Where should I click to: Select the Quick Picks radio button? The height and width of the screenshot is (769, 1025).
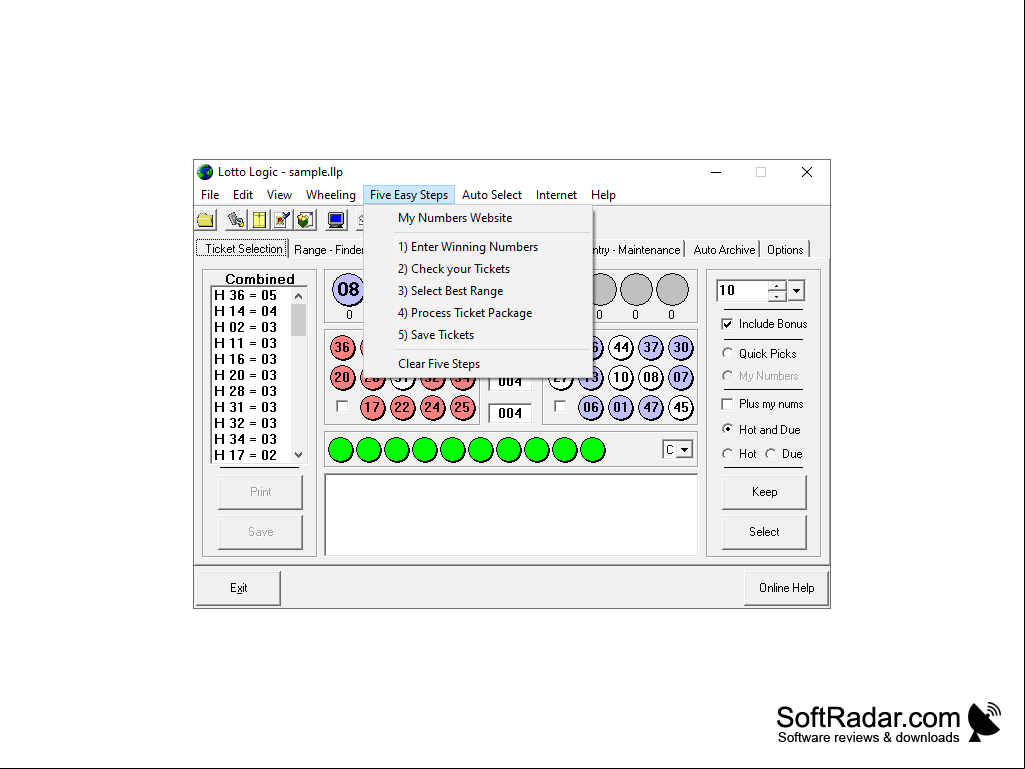(x=727, y=353)
